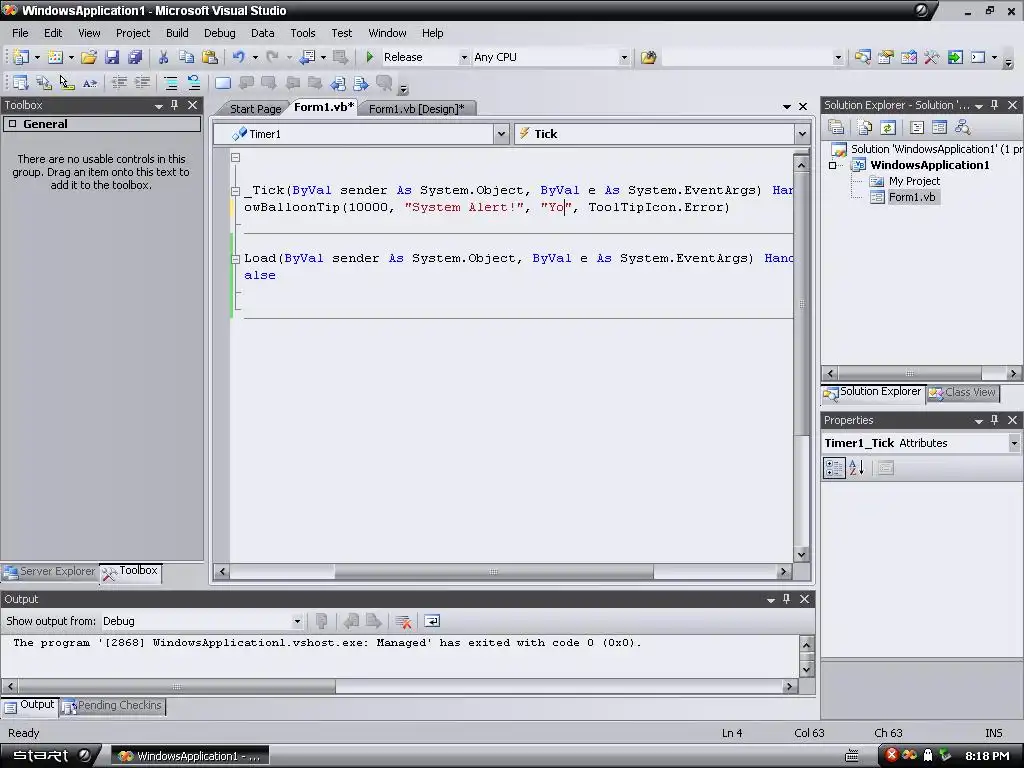Open the Show output from Debug dropdown
Viewport: 1024px width, 768px height.
pos(296,621)
